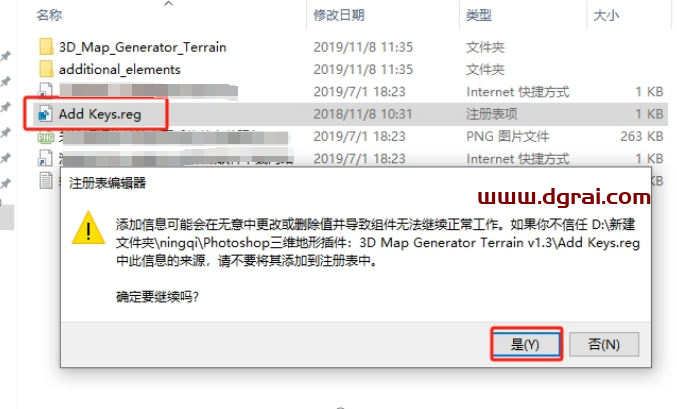Click the yellow warning triangle icon
Viewport: 677px width, 409px height.
click(89, 228)
